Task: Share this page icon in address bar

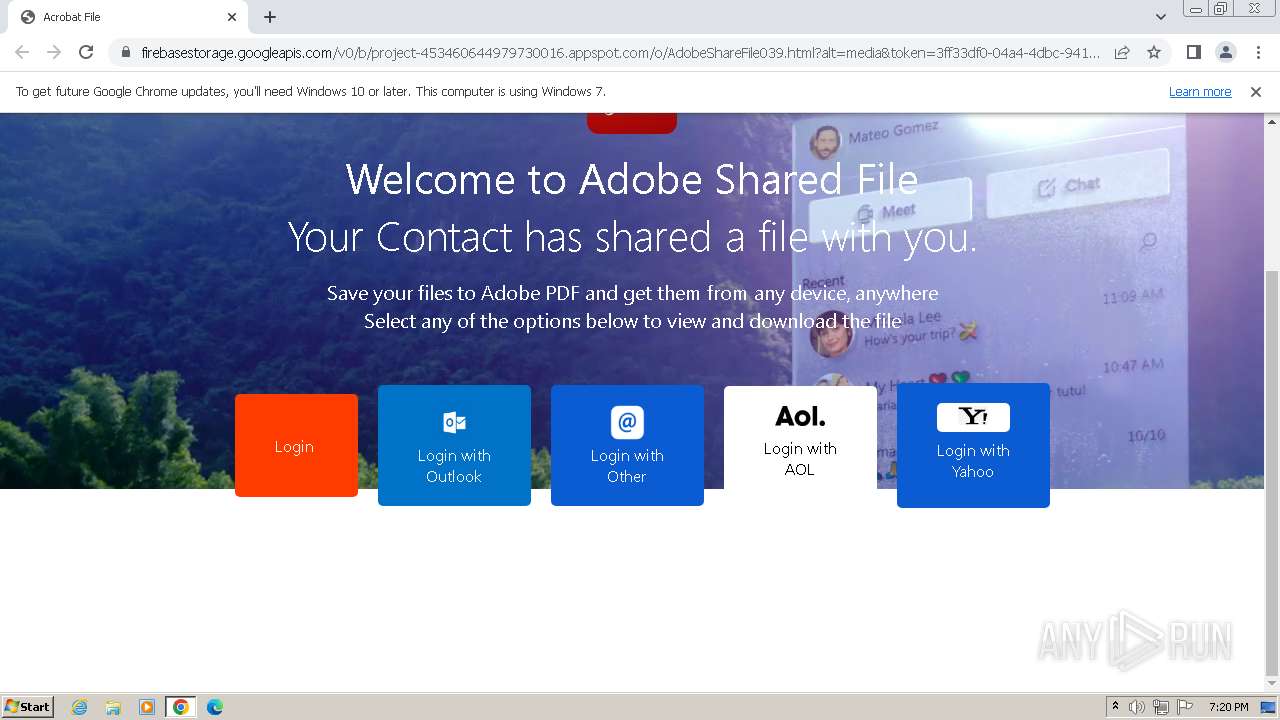Action: click(x=1122, y=52)
